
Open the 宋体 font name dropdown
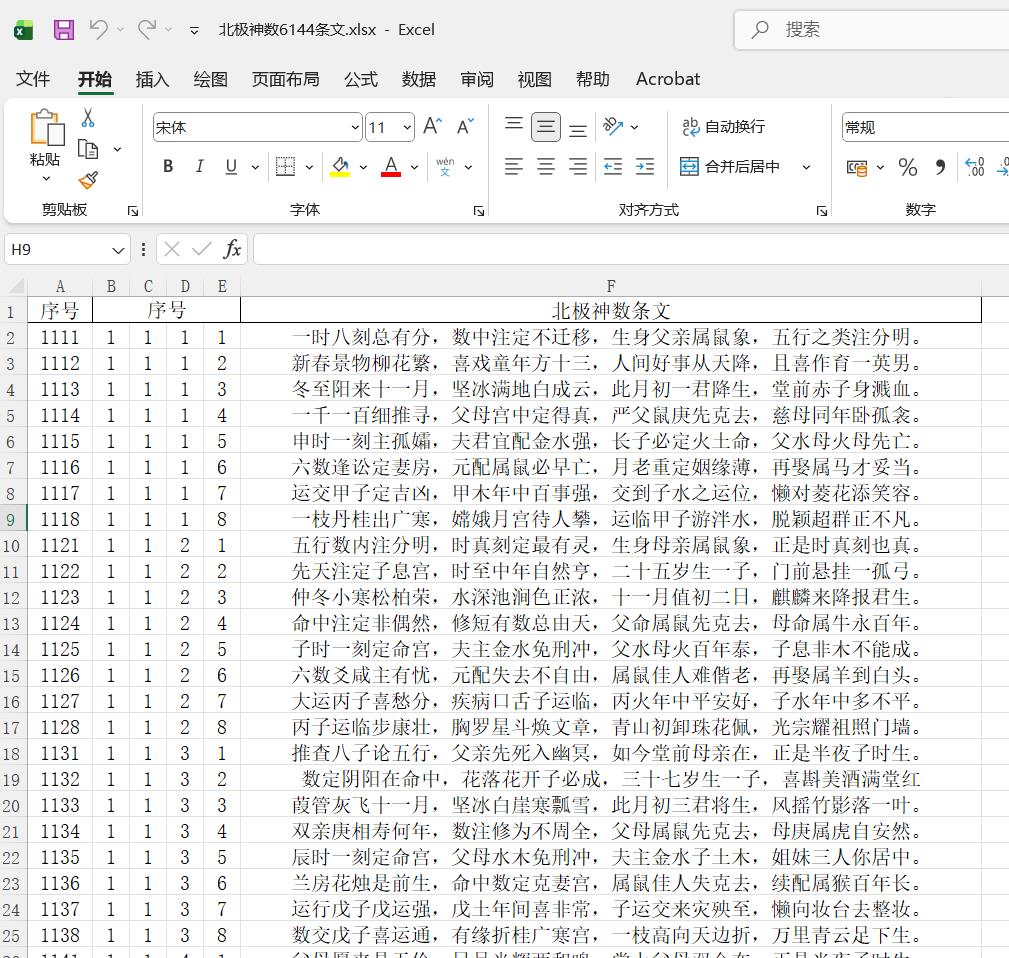pyautogui.click(x=355, y=127)
